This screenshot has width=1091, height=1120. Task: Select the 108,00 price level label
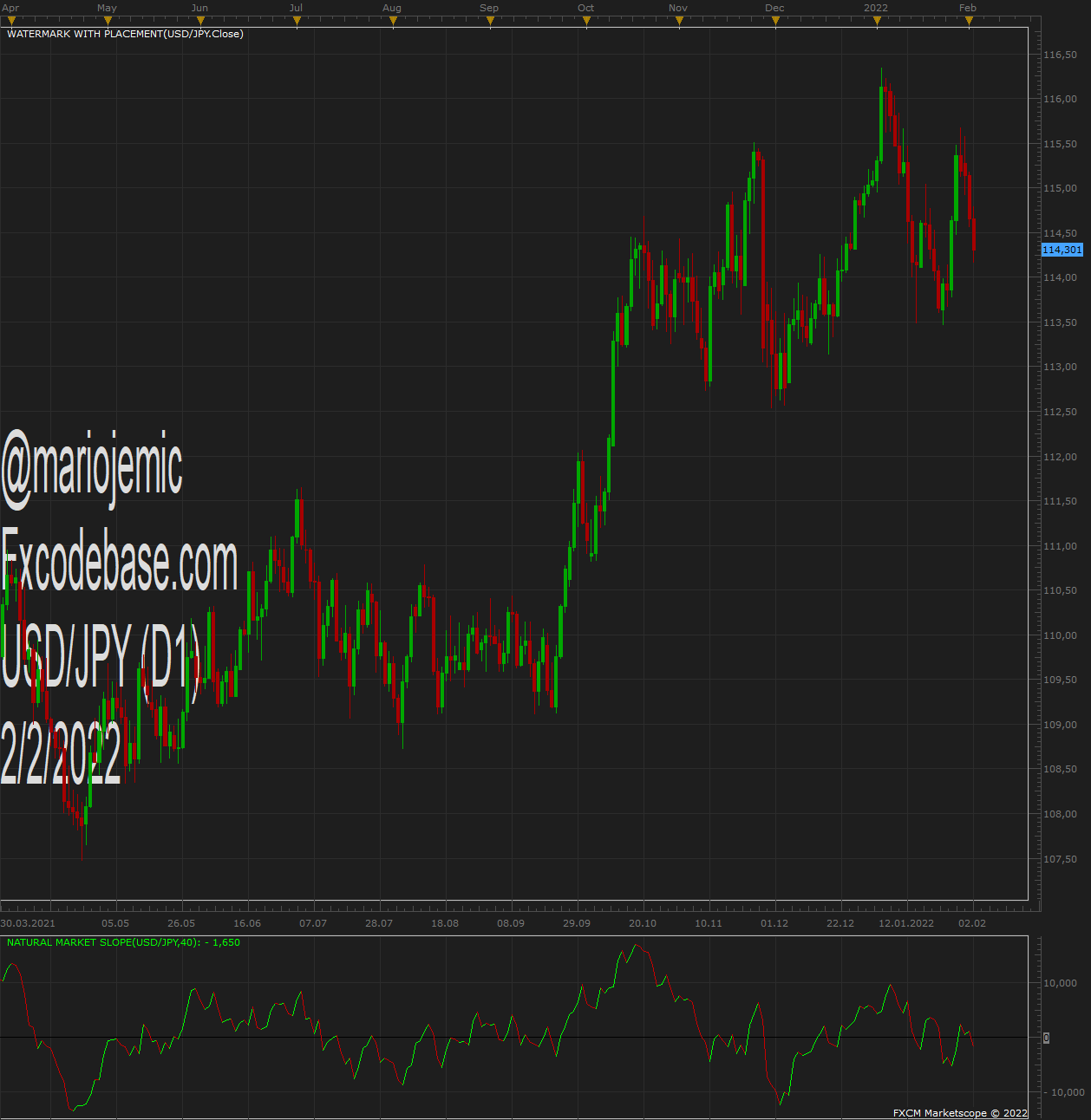1061,814
